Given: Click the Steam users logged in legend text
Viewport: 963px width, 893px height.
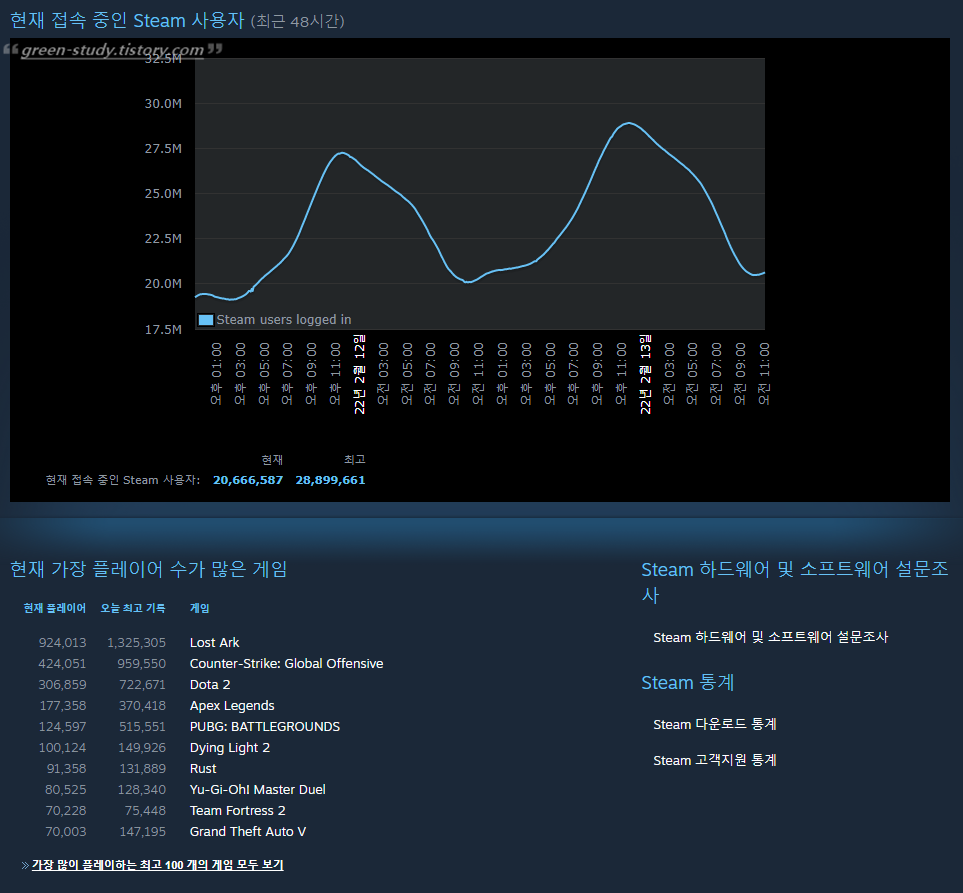Looking at the screenshot, I should [x=284, y=320].
